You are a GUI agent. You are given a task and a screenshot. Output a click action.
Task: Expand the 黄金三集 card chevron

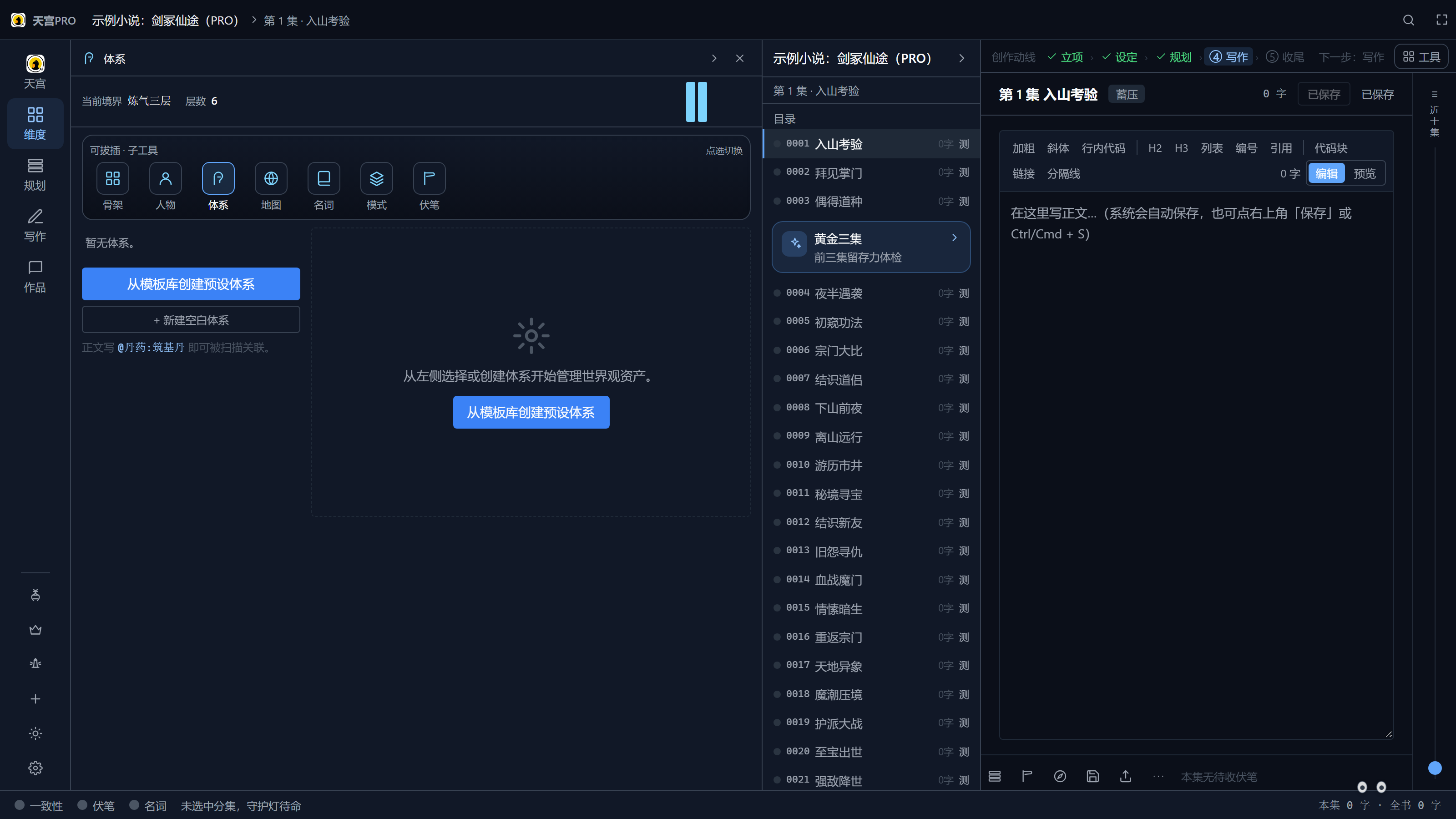(x=954, y=238)
